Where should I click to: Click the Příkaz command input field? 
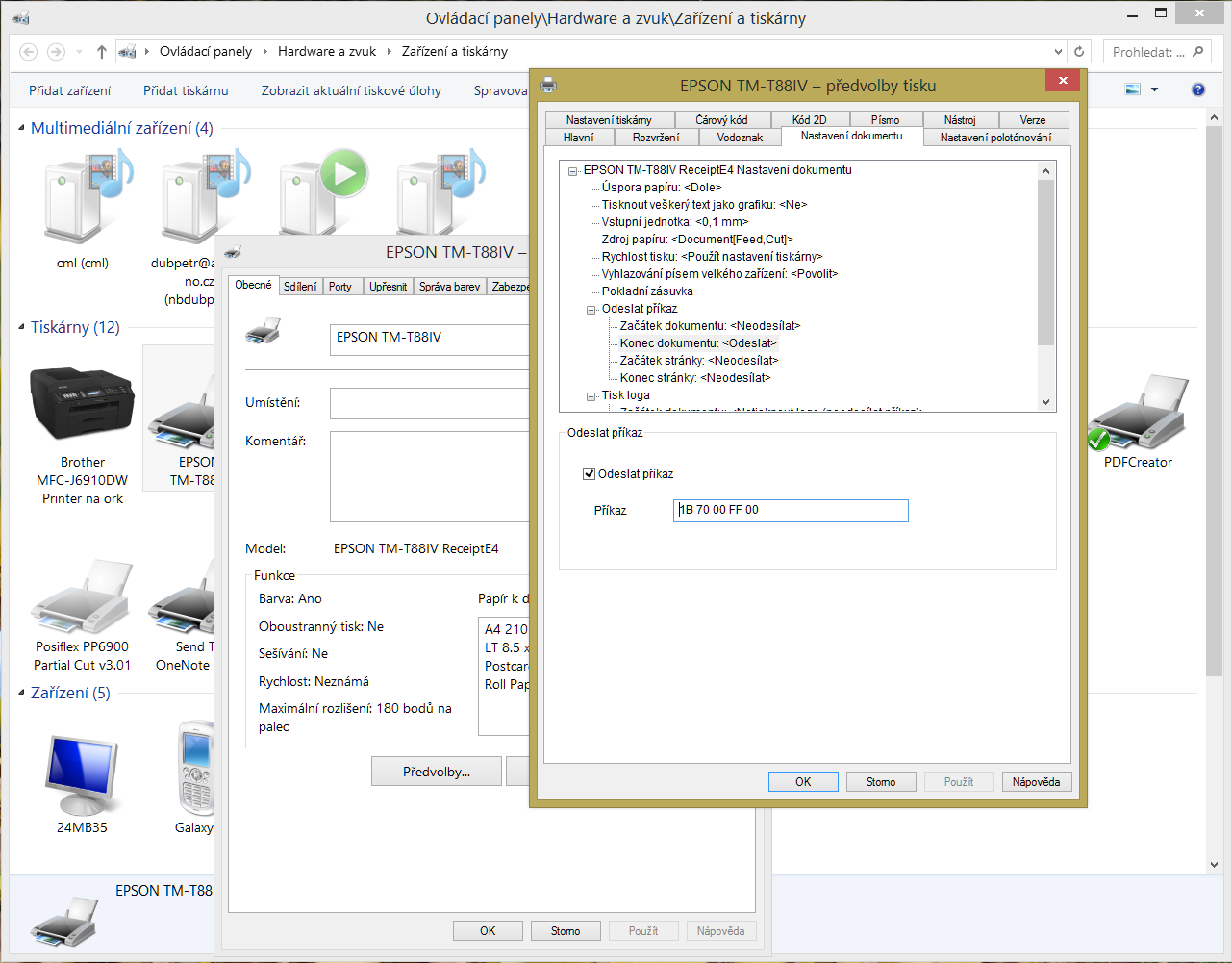[791, 510]
